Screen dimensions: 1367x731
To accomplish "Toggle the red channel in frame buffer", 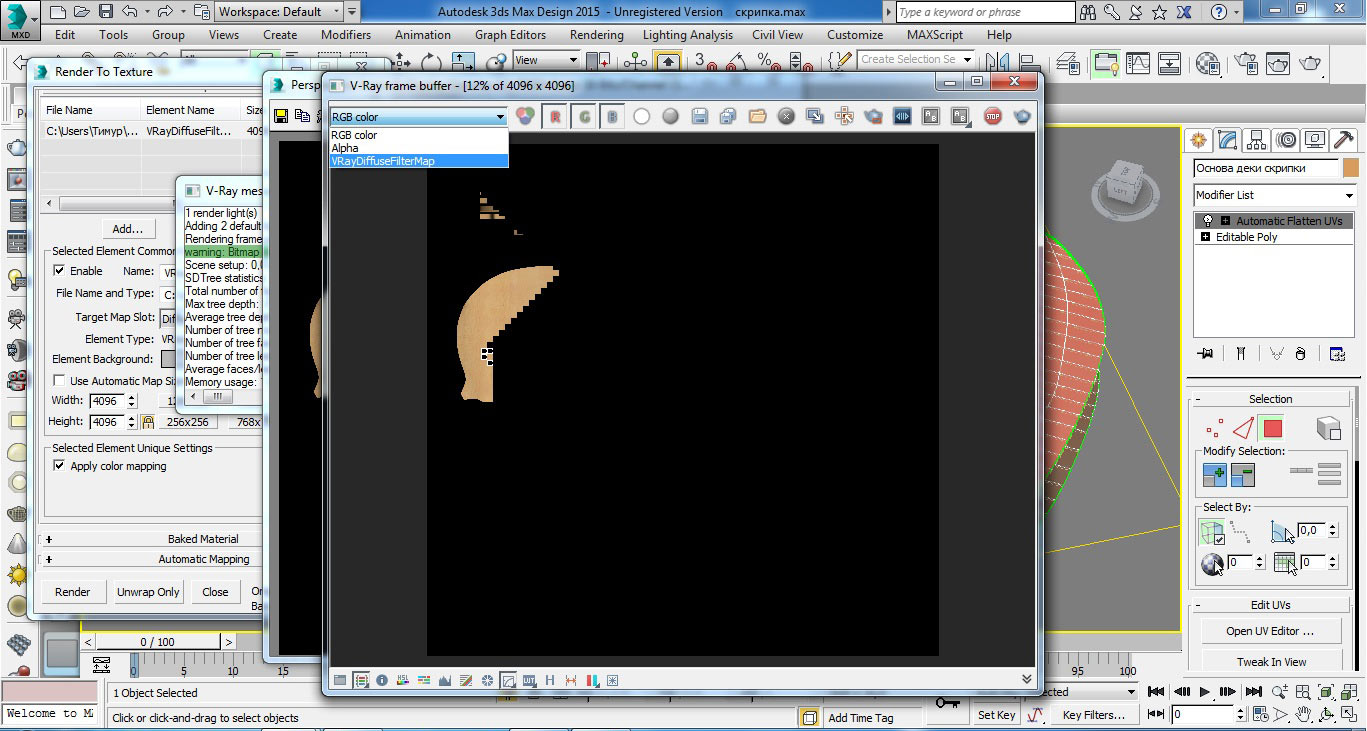I will [555, 117].
